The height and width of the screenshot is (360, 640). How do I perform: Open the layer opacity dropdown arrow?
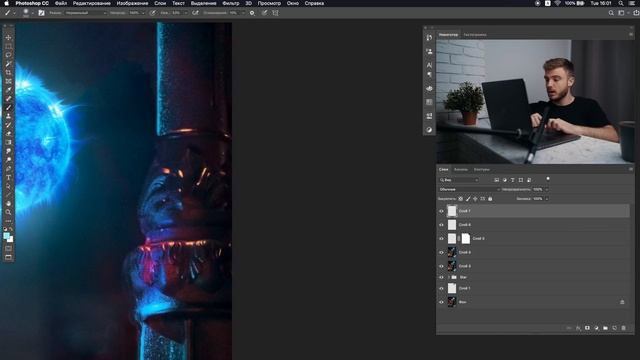click(547, 189)
